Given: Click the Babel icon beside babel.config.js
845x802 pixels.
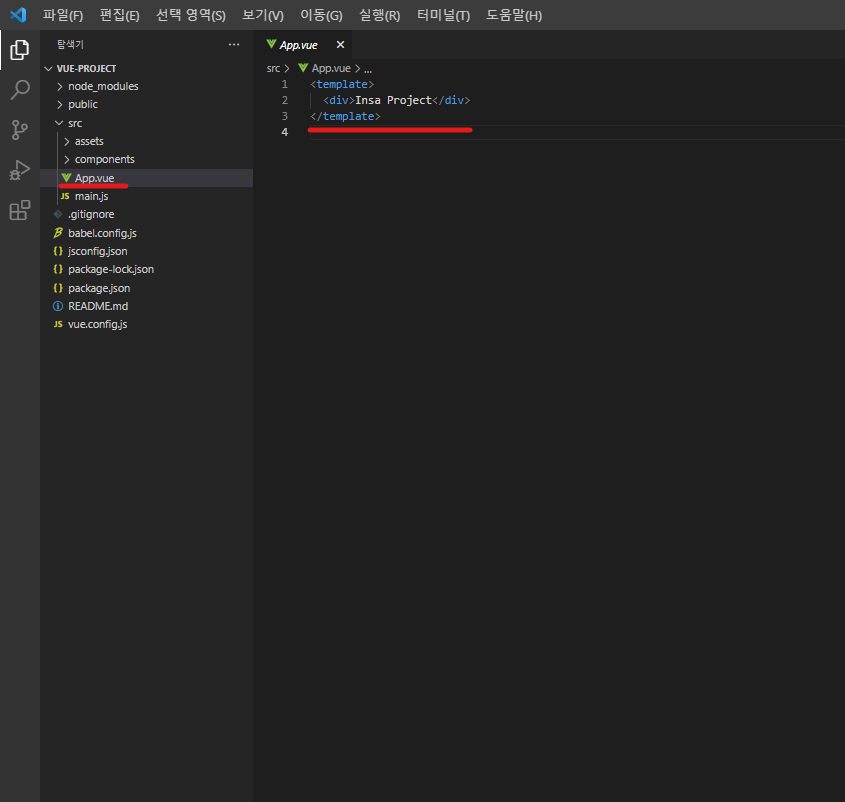Looking at the screenshot, I should pos(58,233).
